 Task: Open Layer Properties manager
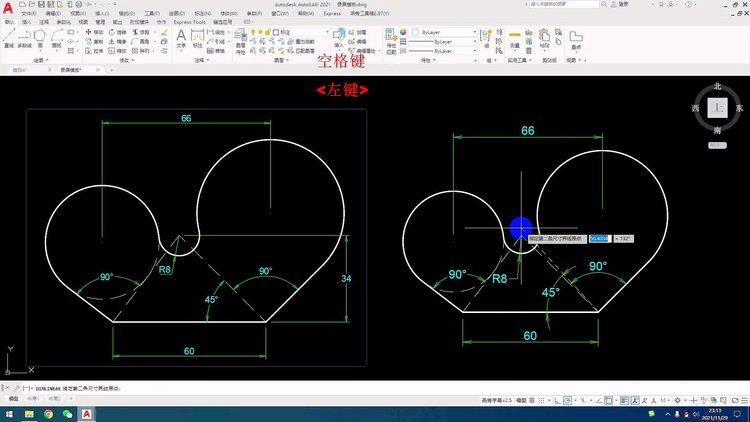click(240, 41)
